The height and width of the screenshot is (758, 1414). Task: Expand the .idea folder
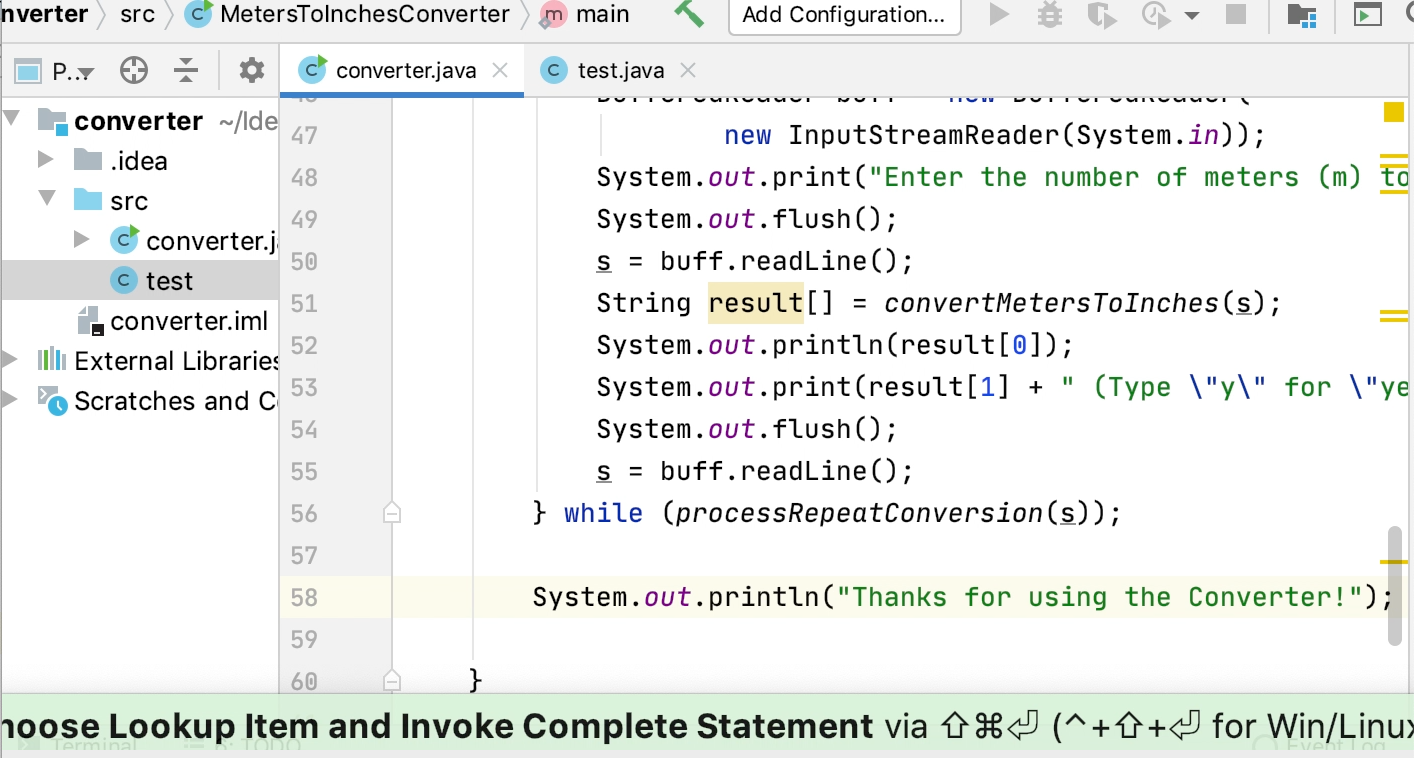pyautogui.click(x=47, y=160)
